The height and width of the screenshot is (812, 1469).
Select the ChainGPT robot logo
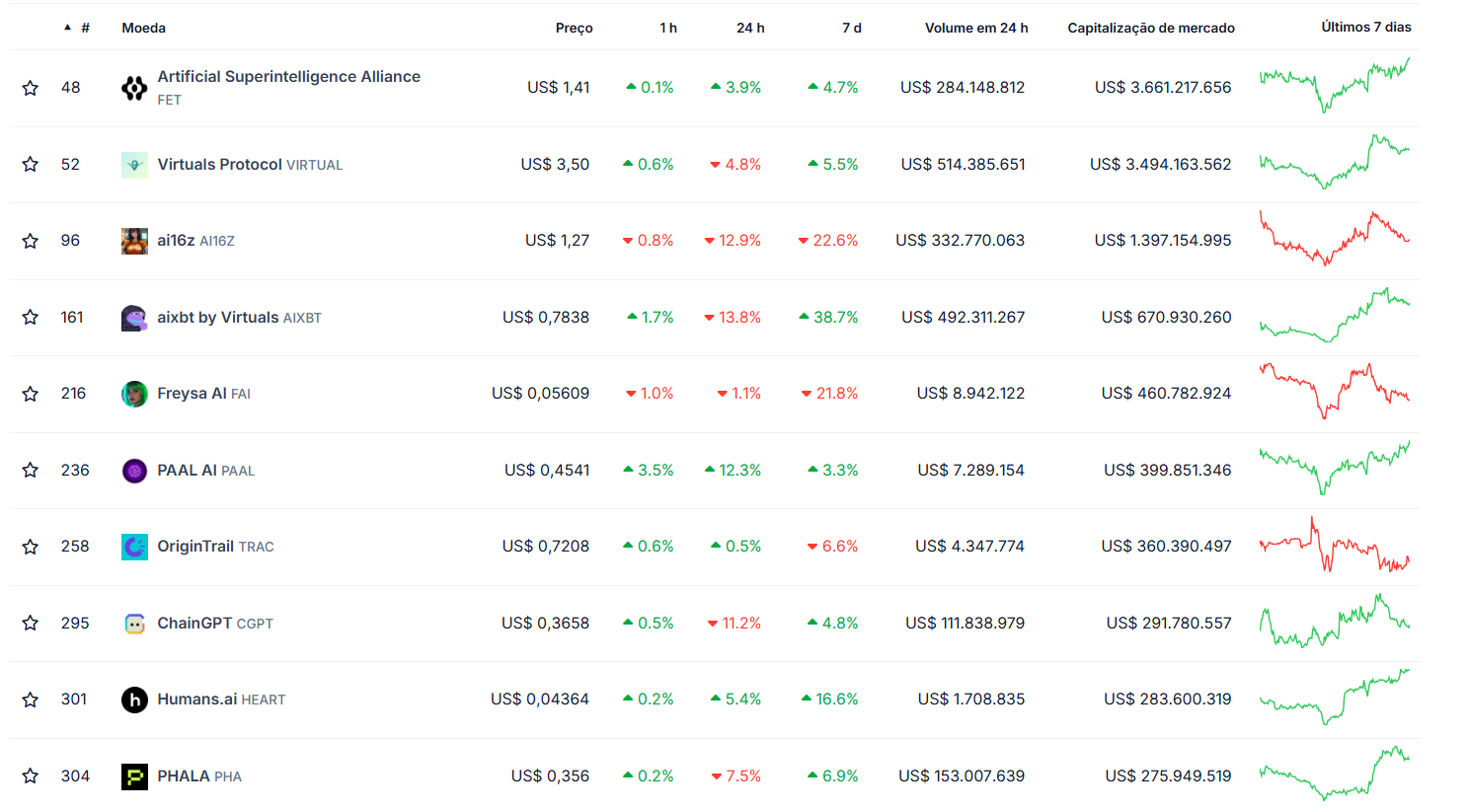click(134, 624)
